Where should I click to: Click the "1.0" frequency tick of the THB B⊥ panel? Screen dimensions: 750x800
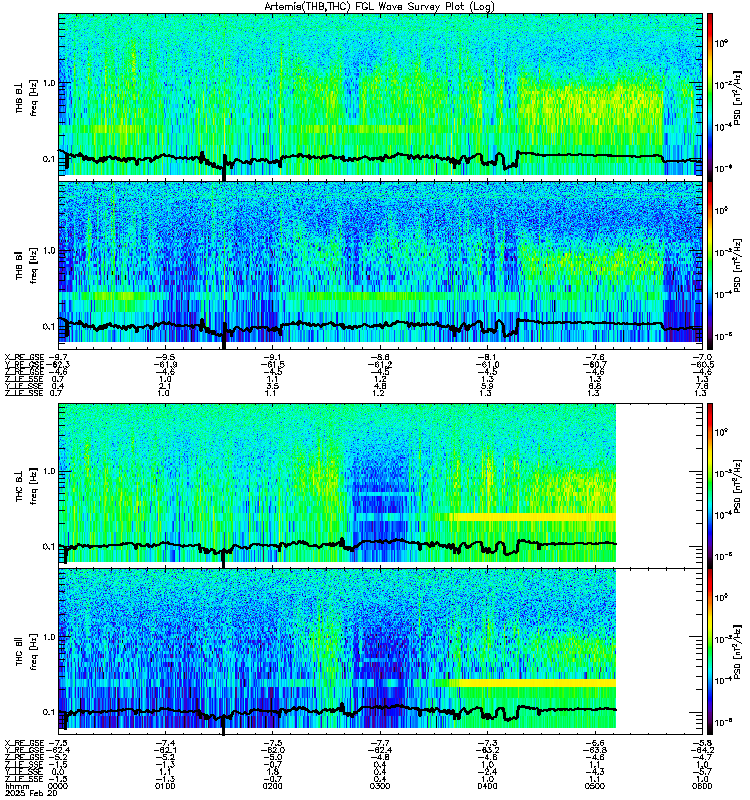pyautogui.click(x=47, y=83)
